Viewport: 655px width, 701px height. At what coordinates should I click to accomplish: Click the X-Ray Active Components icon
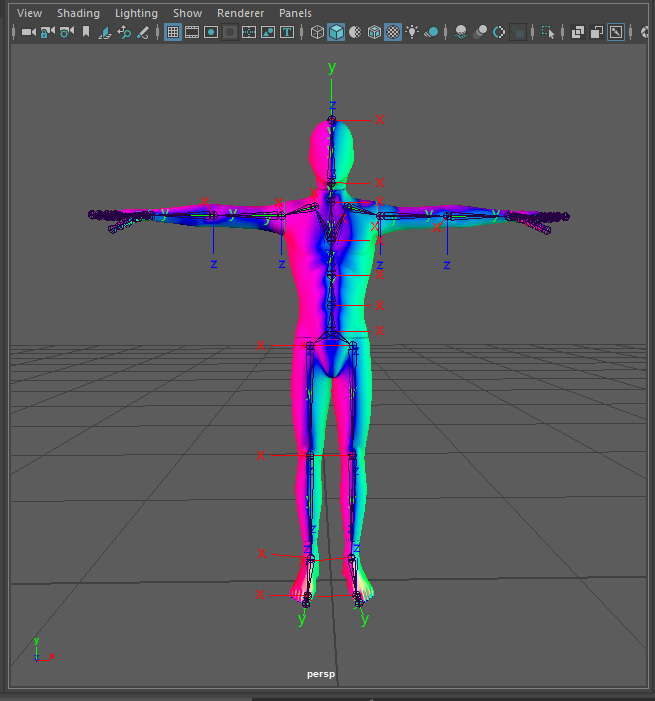point(596,32)
